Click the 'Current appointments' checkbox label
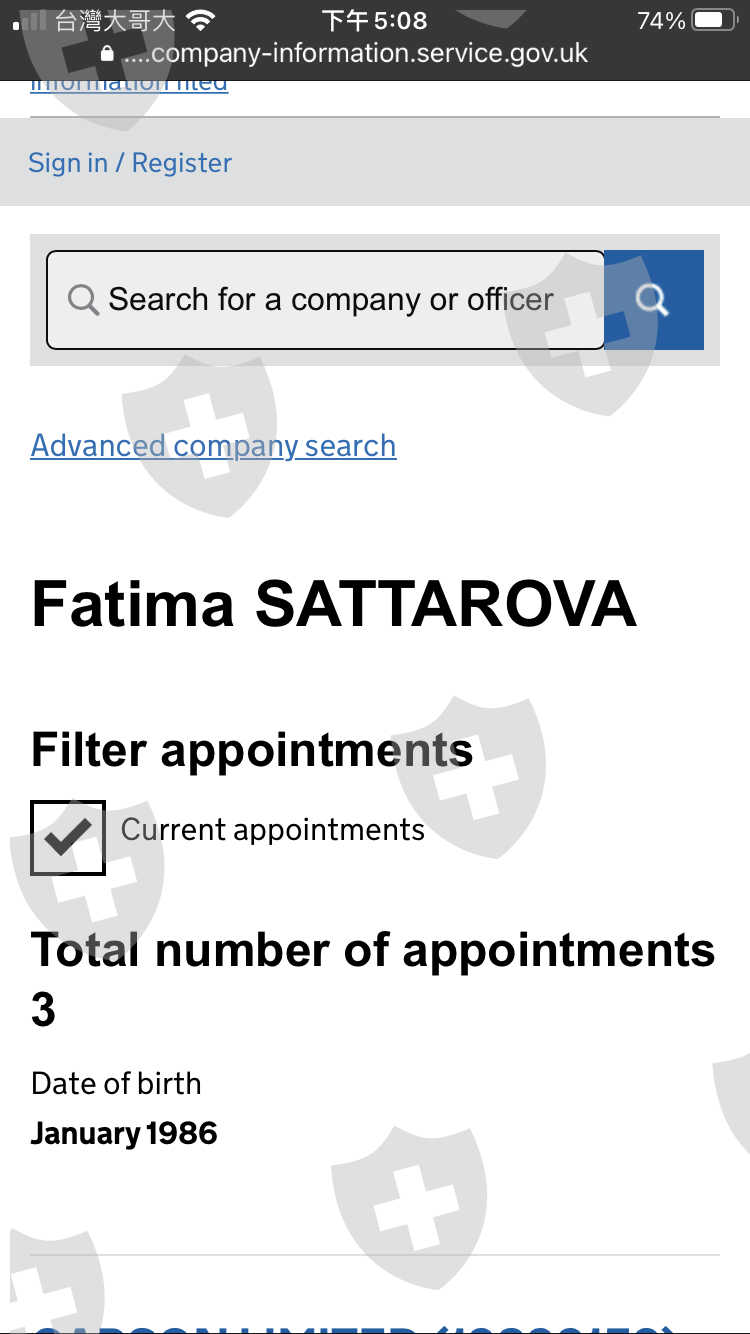Image resolution: width=750 pixels, height=1334 pixels. point(273,830)
